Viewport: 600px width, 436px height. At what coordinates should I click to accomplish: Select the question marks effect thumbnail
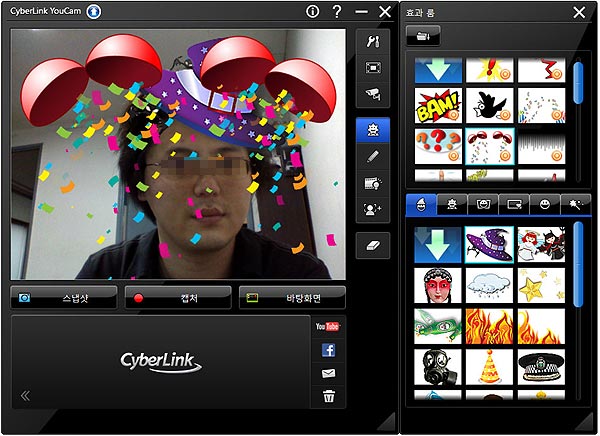[x=438, y=147]
